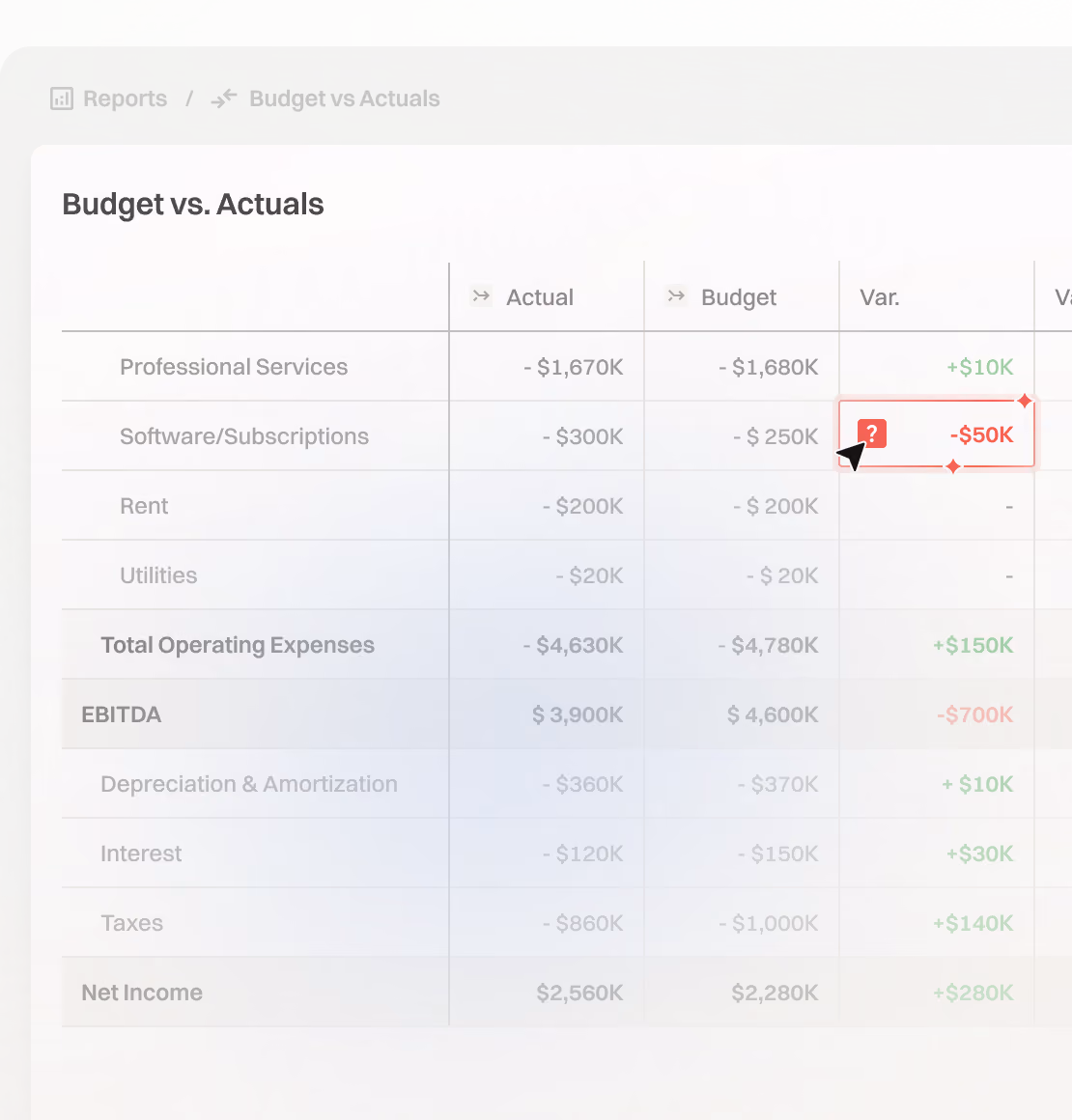Viewport: 1072px width, 1120px height.
Task: Click Total Operating Expenses budget - $4,780K
Action: tap(769, 645)
